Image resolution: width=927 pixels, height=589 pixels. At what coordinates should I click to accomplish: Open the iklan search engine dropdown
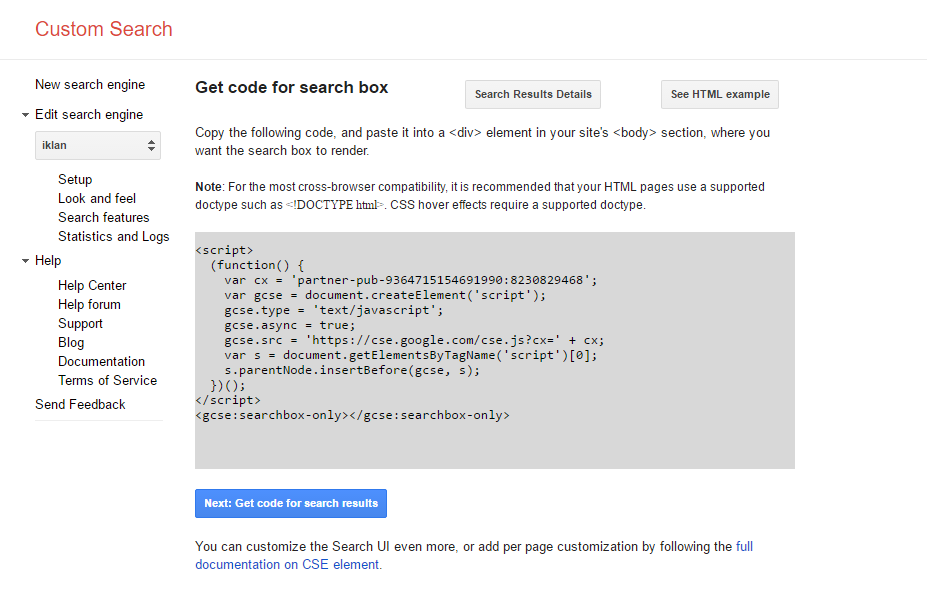pyautogui.click(x=98, y=145)
